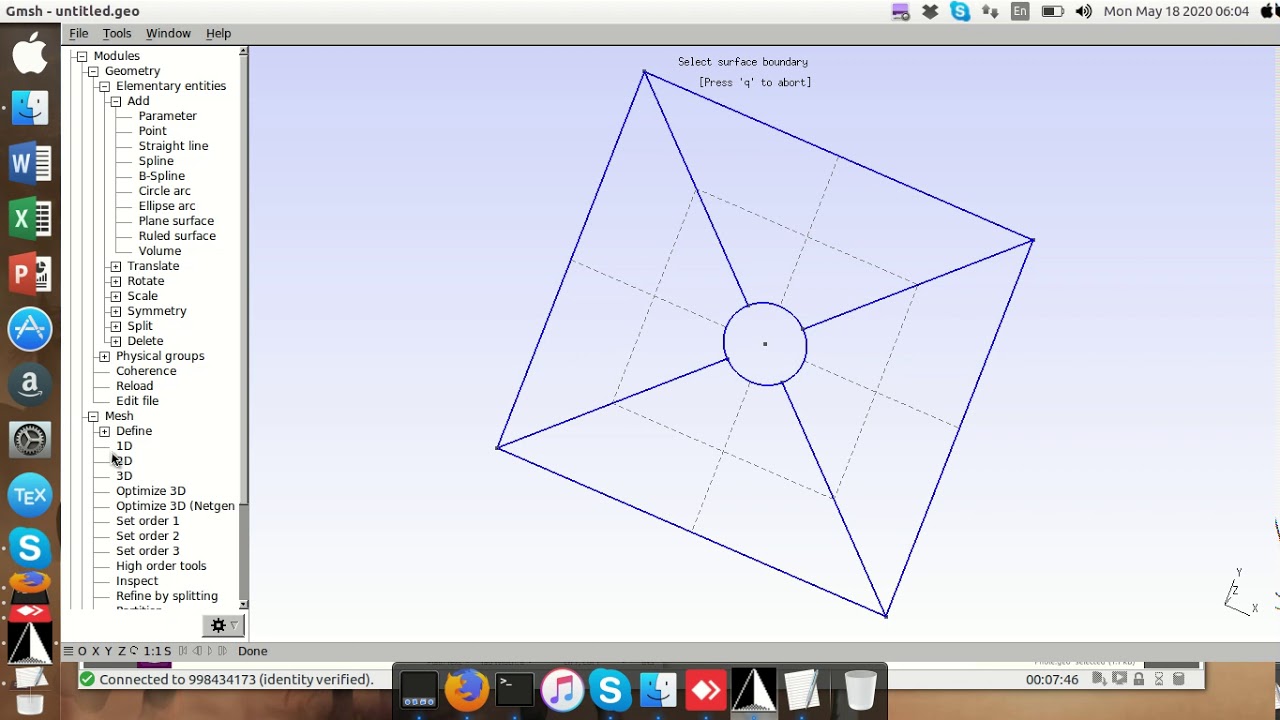The image size is (1280, 720).
Task: Collapse the Geometry tree node
Action: click(93, 71)
